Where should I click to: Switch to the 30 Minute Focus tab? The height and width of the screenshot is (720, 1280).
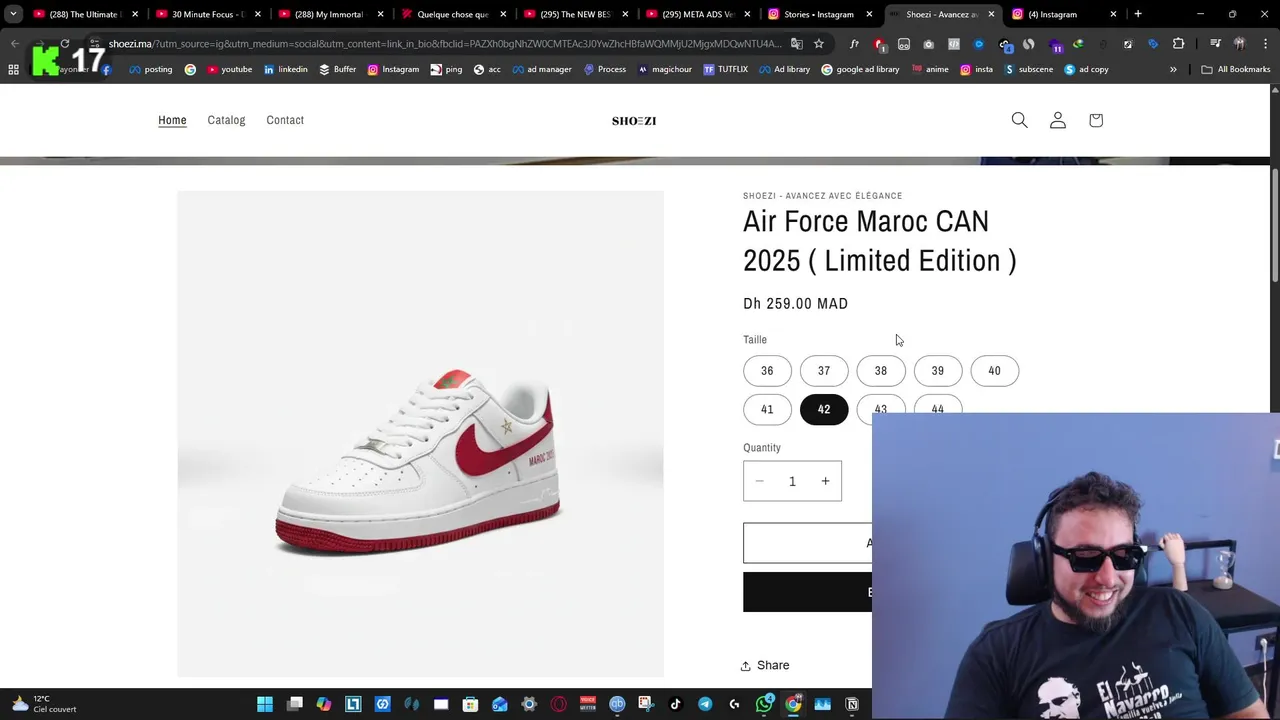(208, 14)
